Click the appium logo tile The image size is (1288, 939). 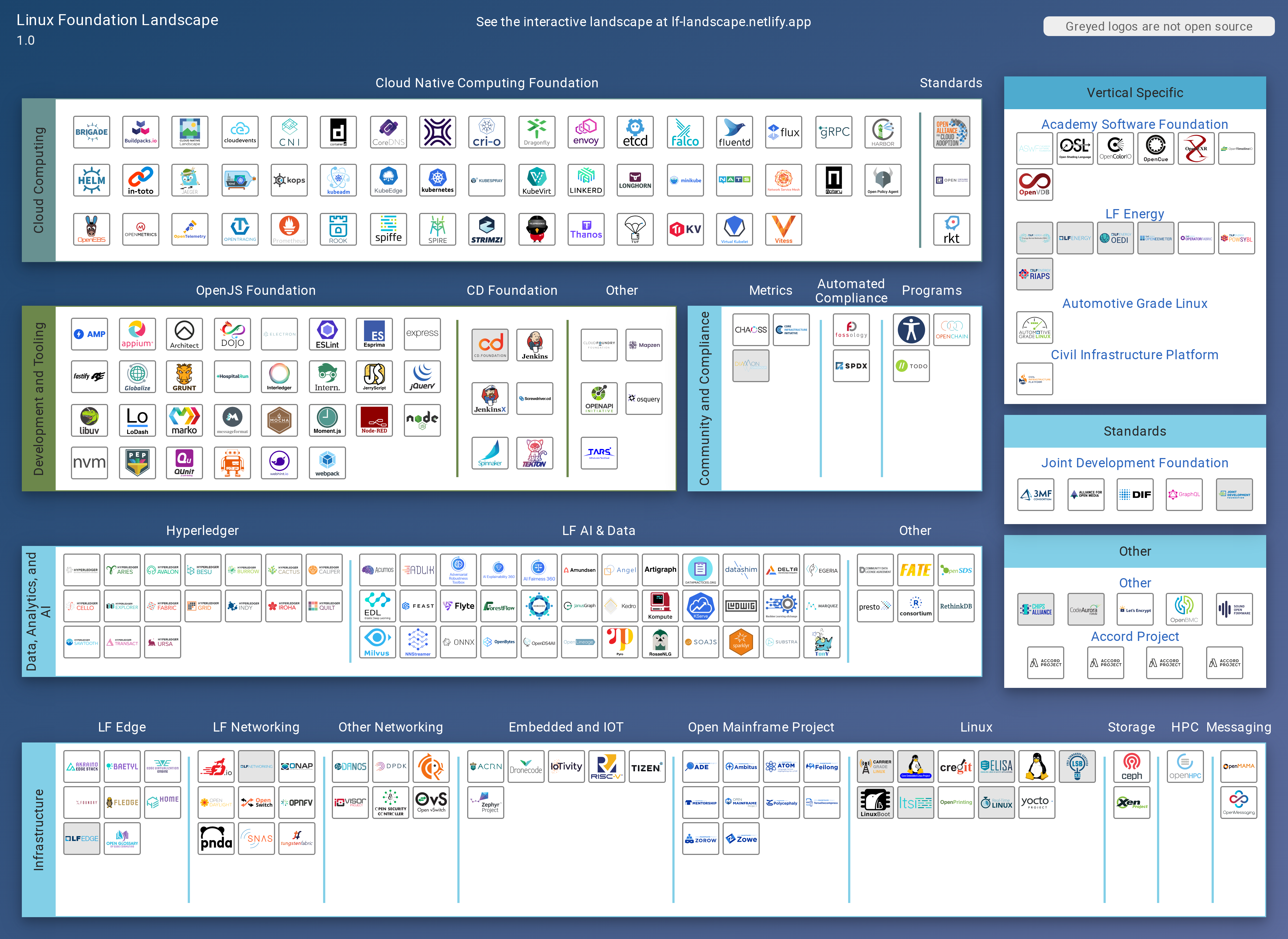(138, 334)
